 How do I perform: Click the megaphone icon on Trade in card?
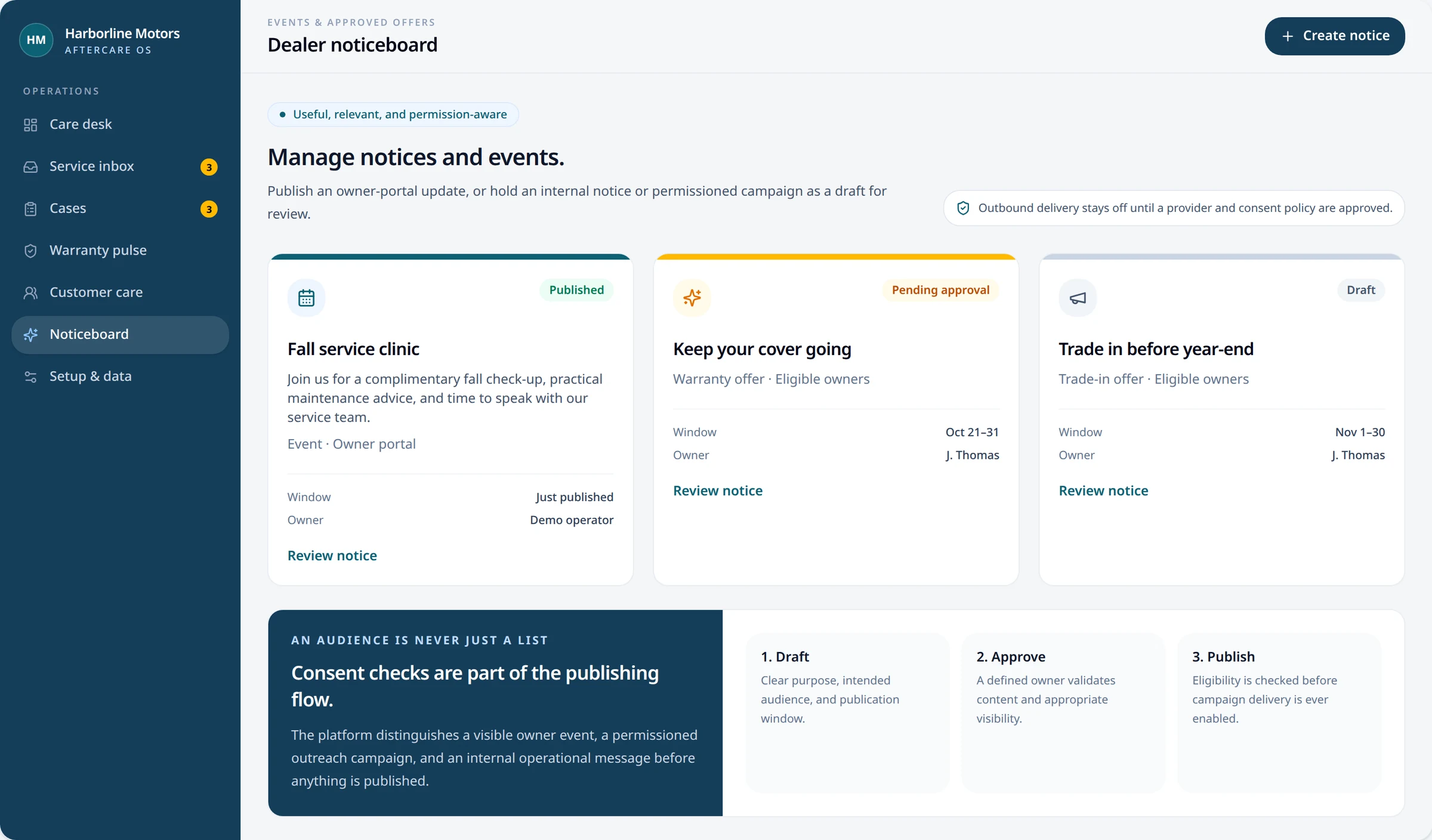pyautogui.click(x=1078, y=298)
